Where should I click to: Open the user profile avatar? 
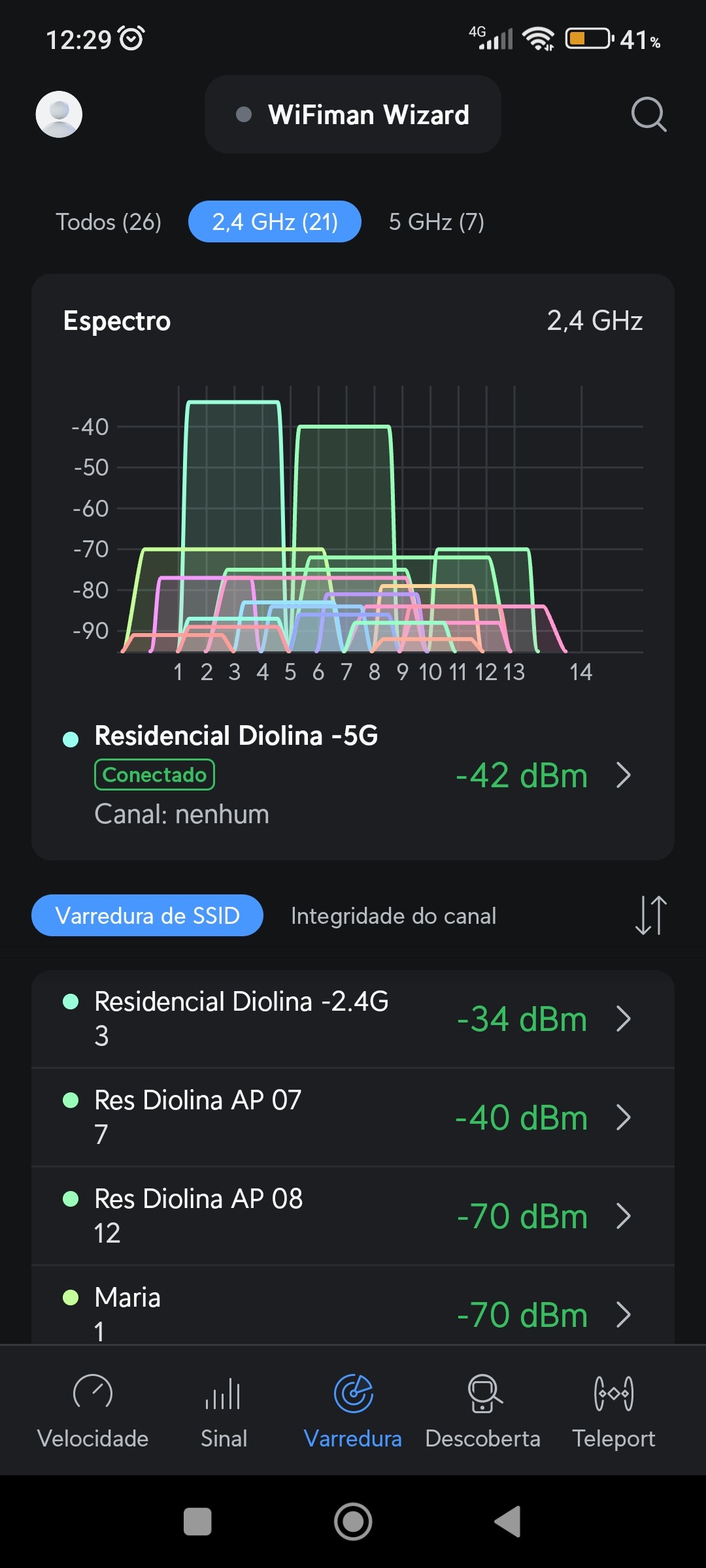click(x=59, y=114)
